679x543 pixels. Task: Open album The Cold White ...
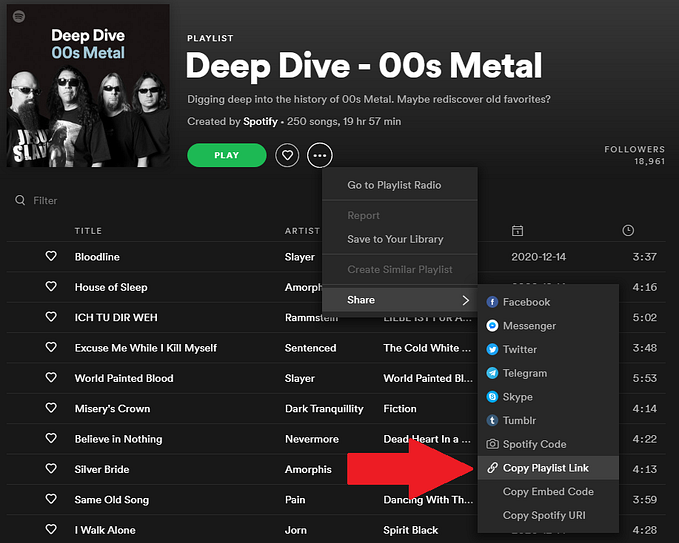click(x=427, y=348)
